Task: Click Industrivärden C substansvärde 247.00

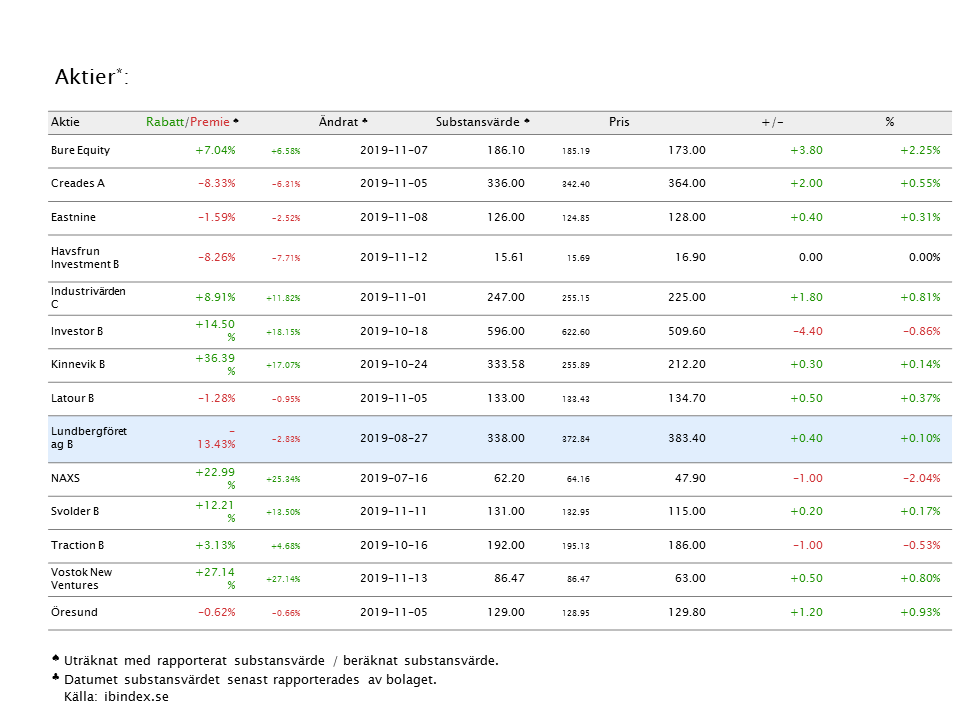Action: 506,297
